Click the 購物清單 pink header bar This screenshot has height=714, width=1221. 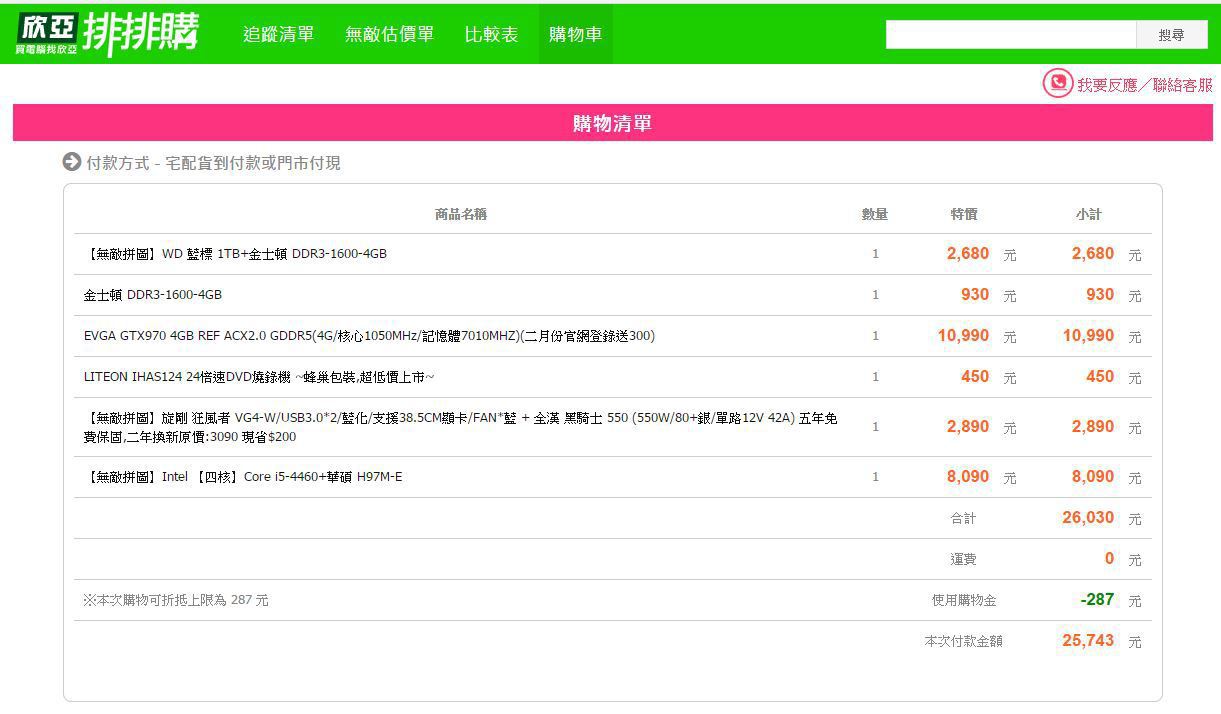[612, 123]
